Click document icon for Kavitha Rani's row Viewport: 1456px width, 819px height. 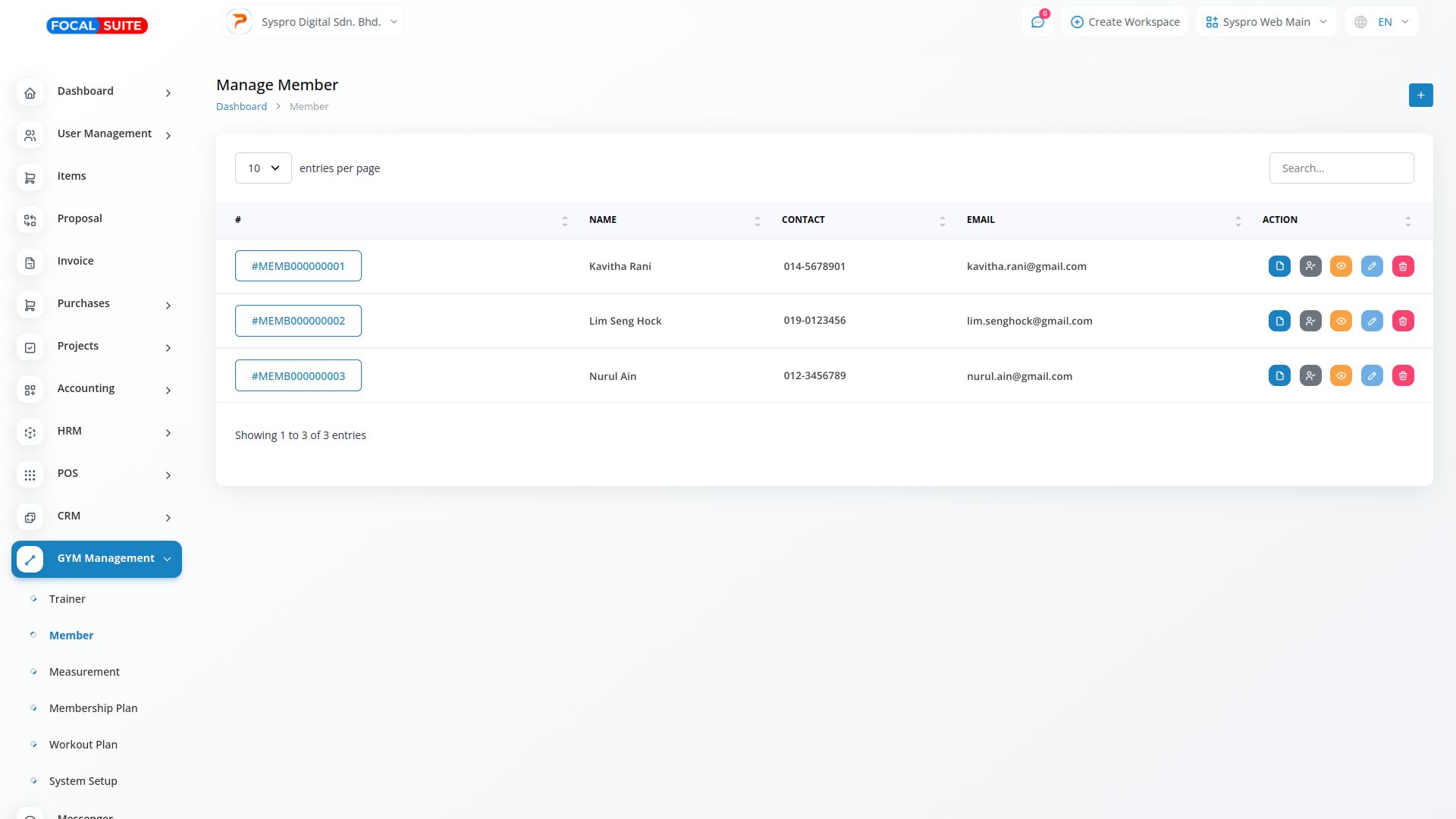(1279, 266)
